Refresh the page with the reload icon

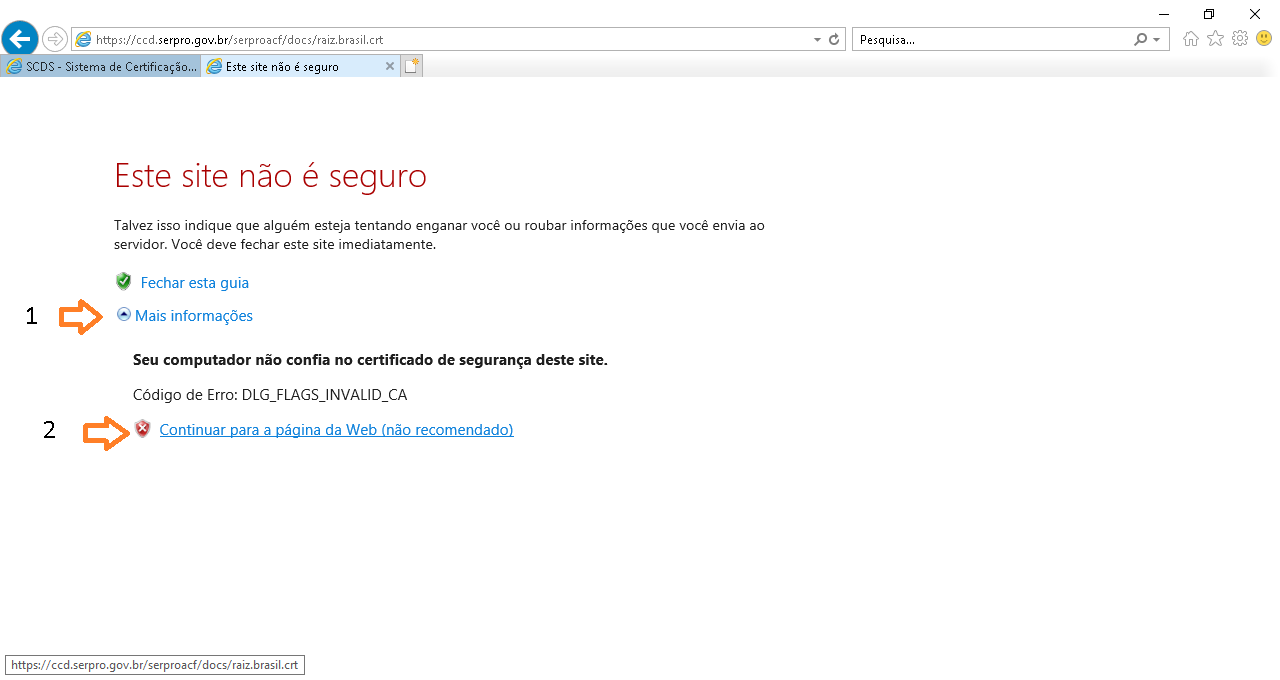click(834, 40)
